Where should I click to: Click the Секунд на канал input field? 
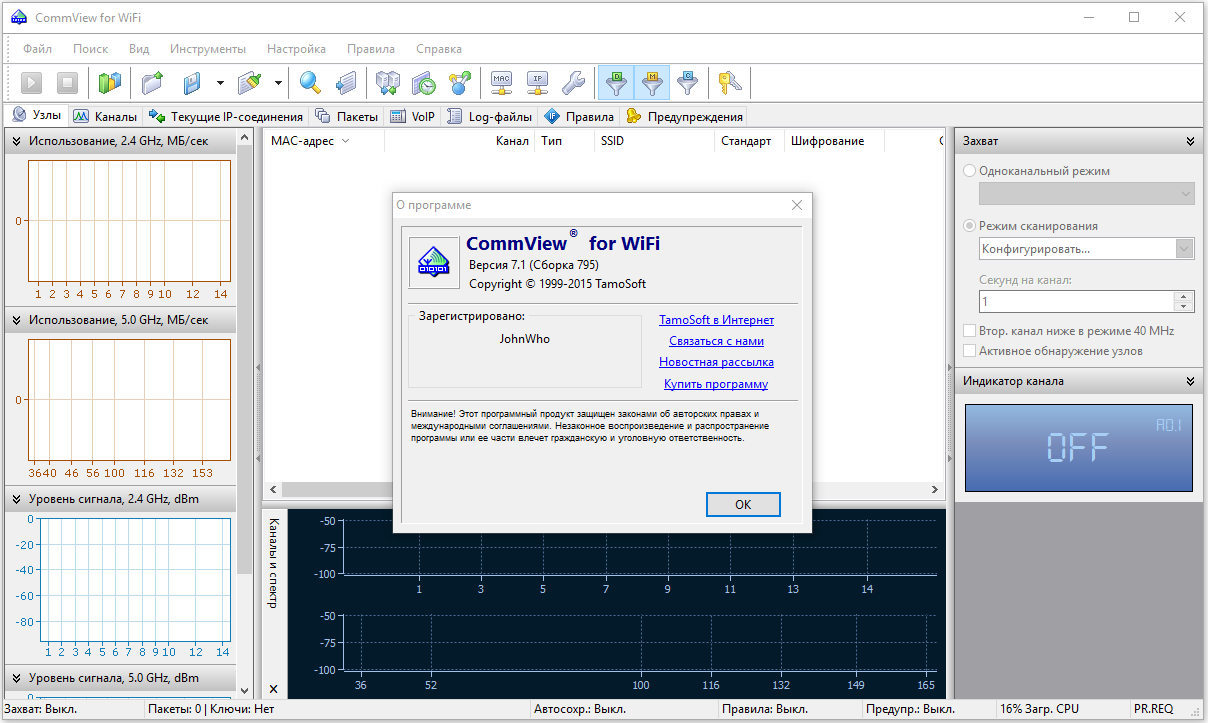1077,301
